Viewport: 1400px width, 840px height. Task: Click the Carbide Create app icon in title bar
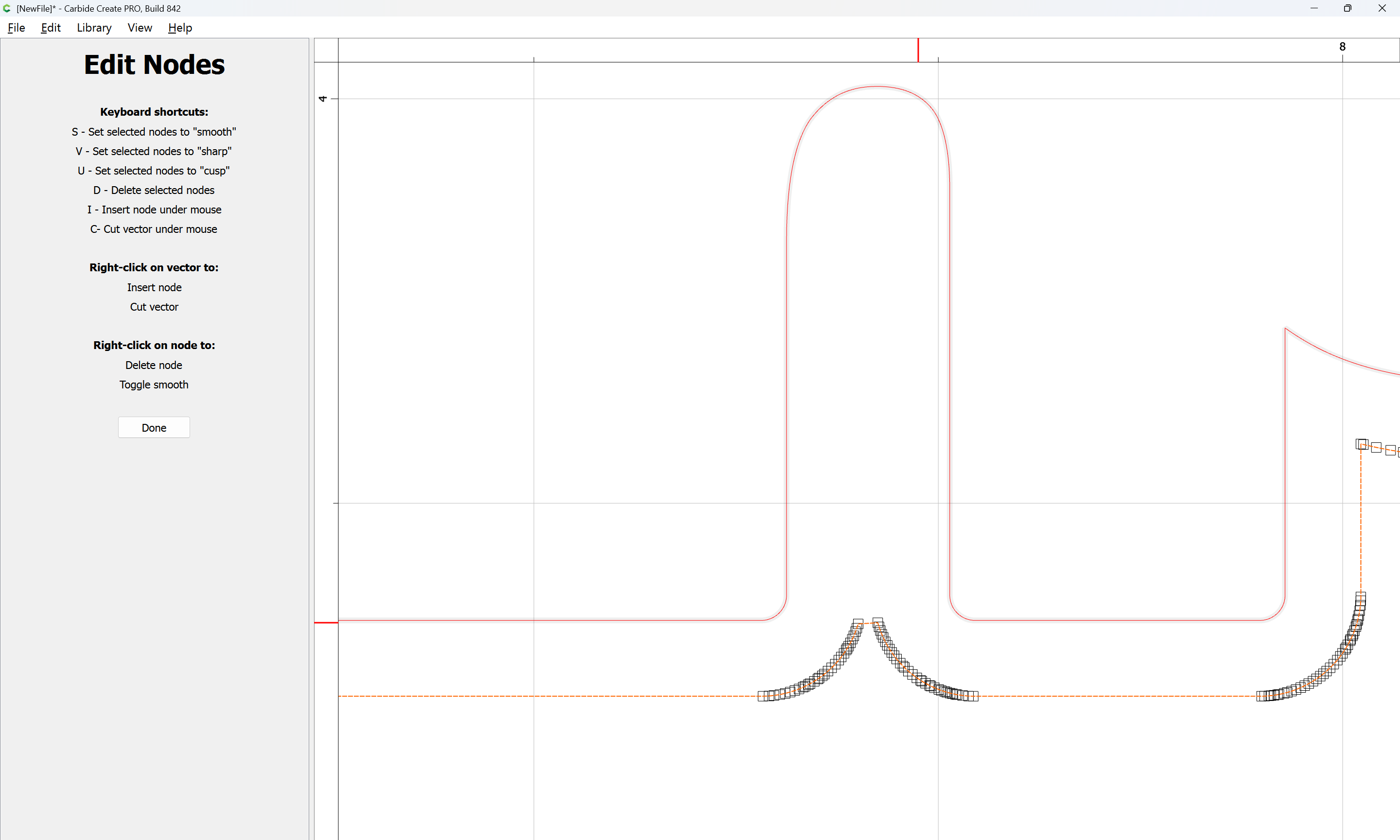(x=7, y=8)
